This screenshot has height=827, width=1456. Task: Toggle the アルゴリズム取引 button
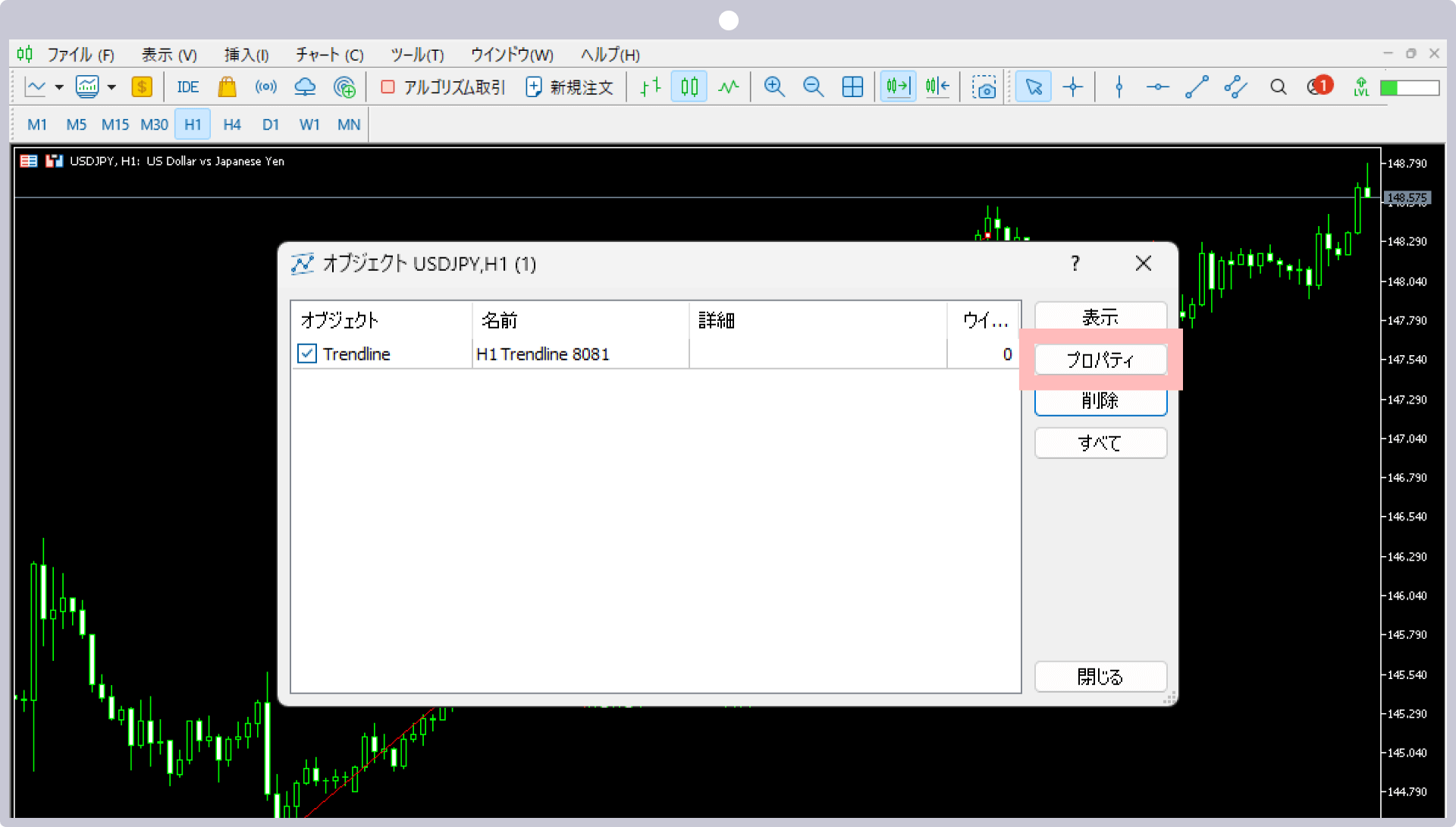pos(443,87)
